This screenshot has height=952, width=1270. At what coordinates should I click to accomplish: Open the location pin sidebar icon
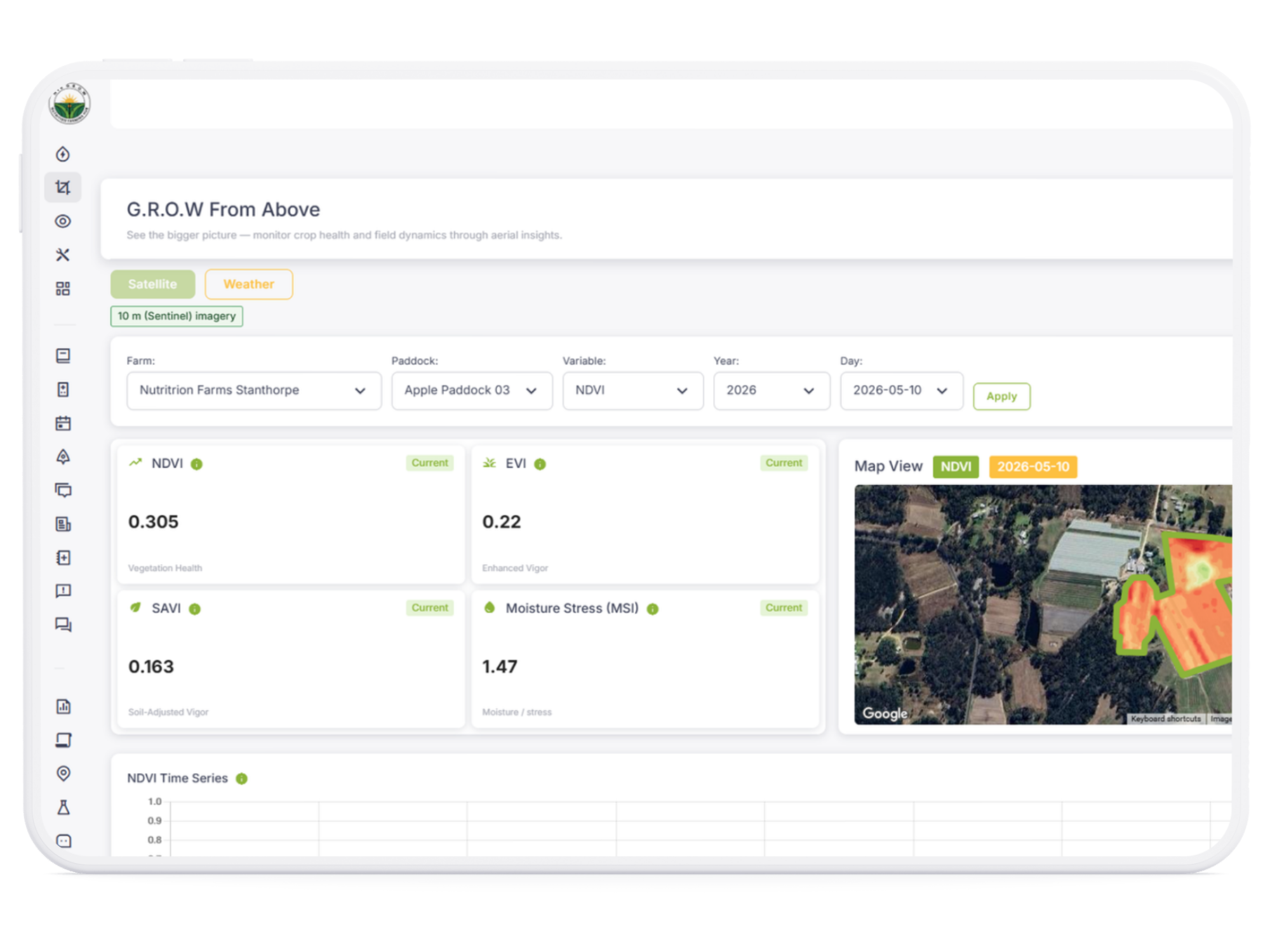click(x=63, y=774)
